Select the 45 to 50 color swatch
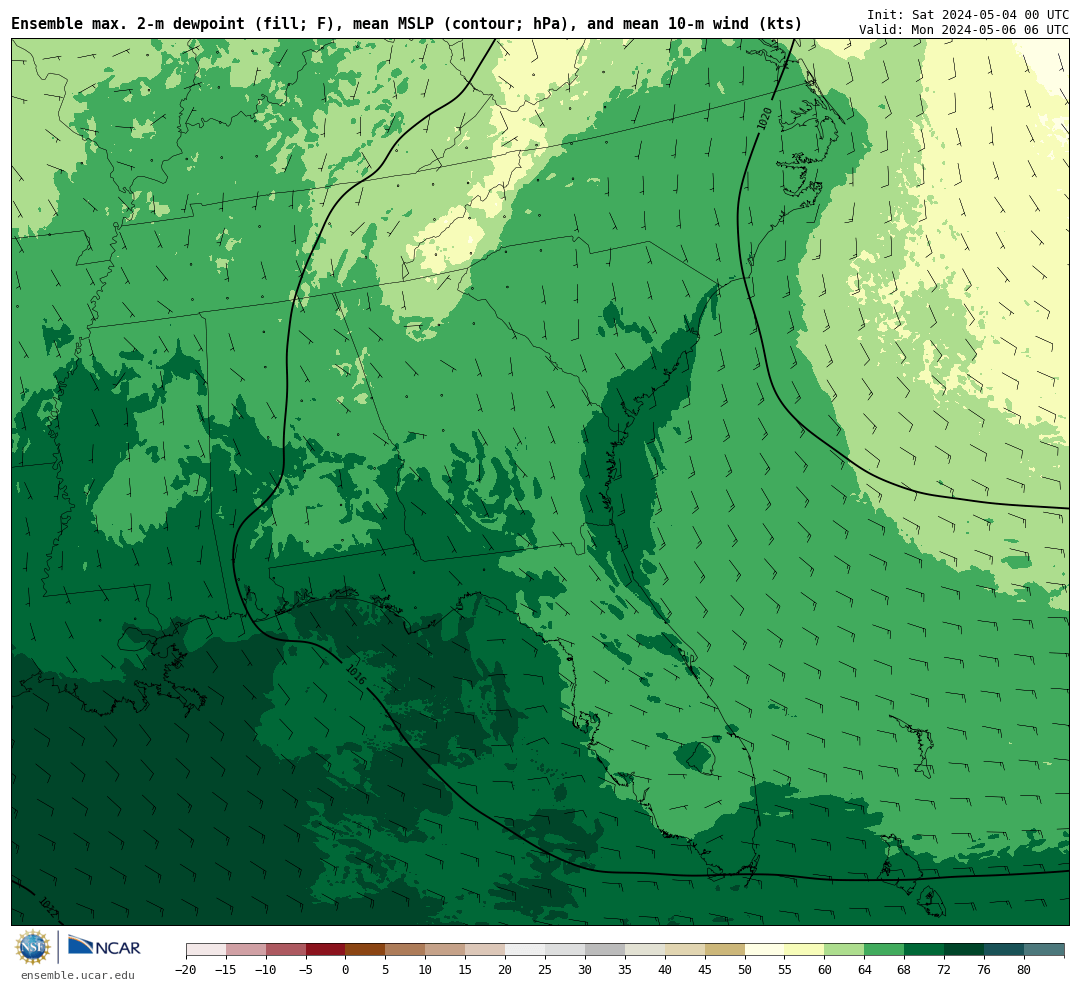 click(x=725, y=950)
